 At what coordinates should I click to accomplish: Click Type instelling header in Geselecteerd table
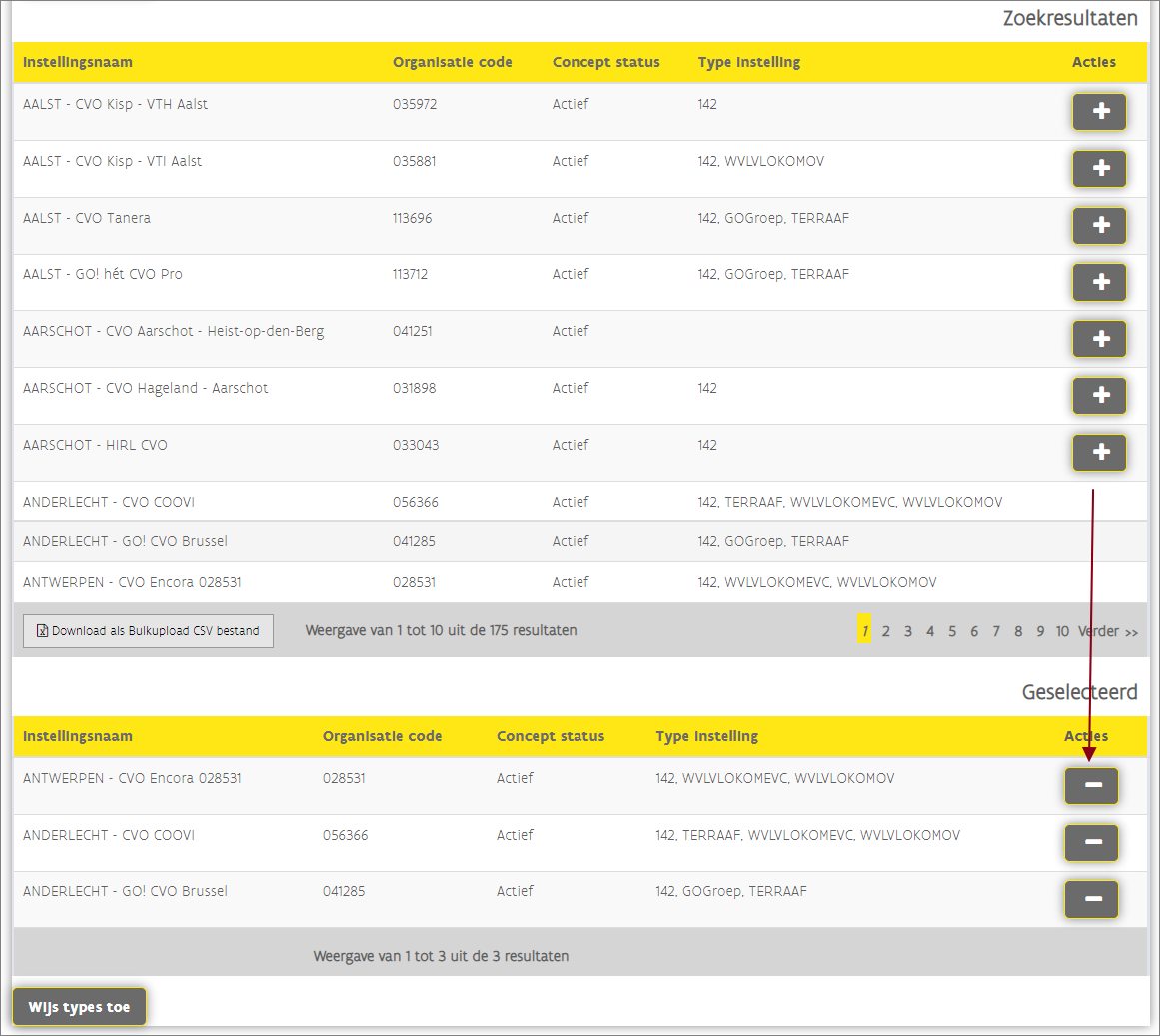pyautogui.click(x=706, y=736)
